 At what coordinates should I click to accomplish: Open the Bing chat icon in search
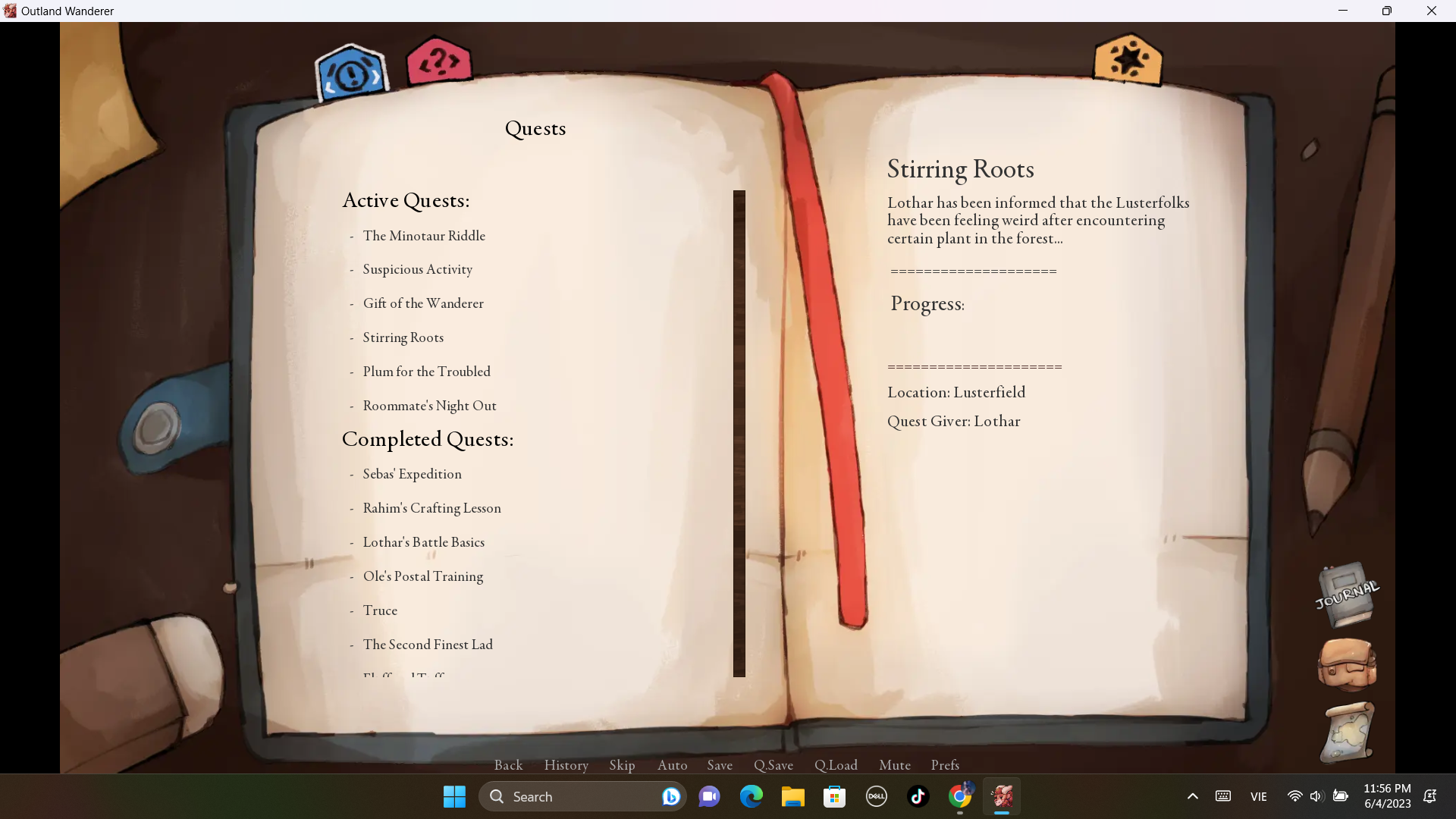click(x=670, y=796)
